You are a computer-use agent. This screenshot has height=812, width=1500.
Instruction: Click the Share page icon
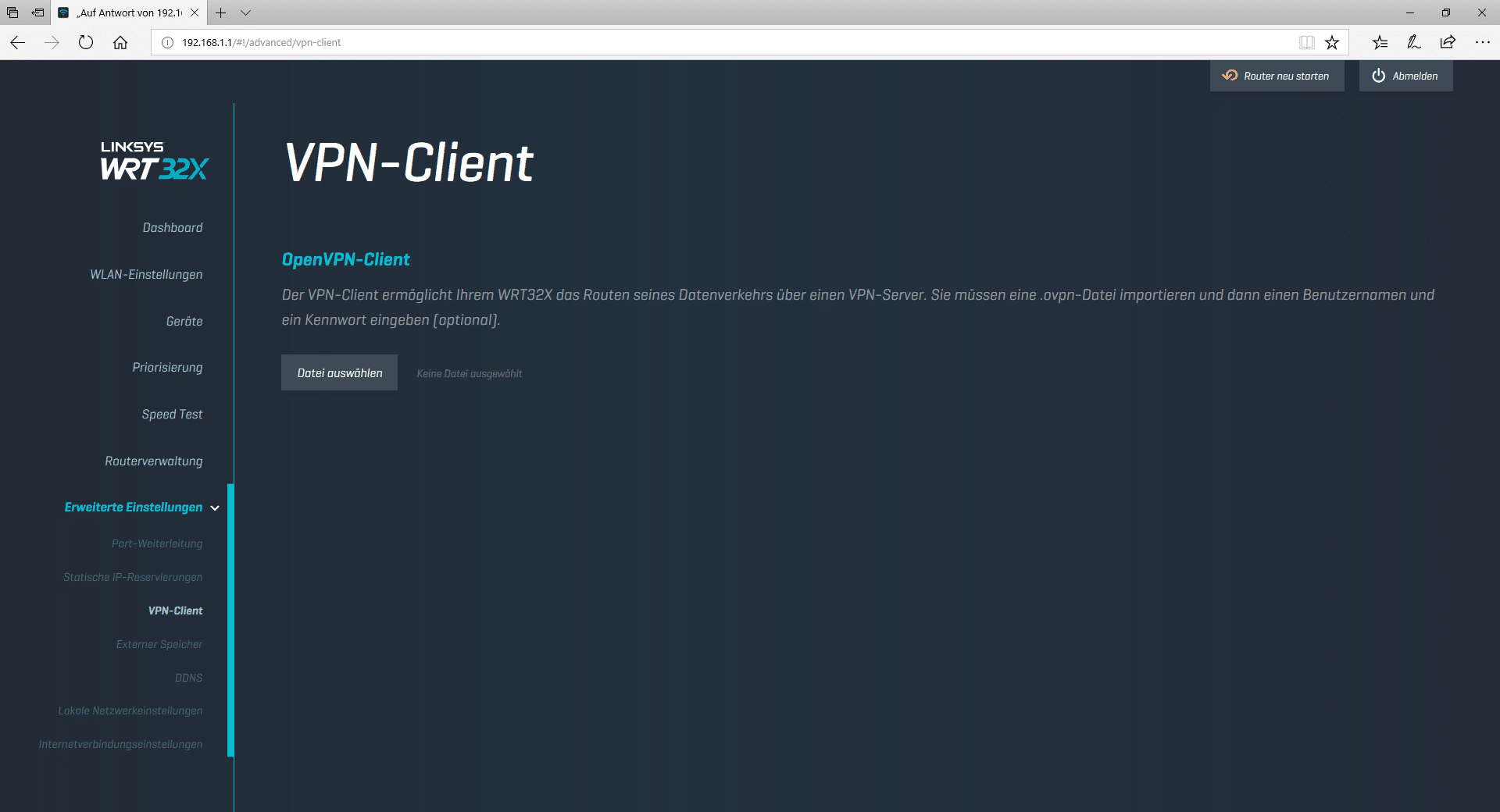click(x=1448, y=43)
